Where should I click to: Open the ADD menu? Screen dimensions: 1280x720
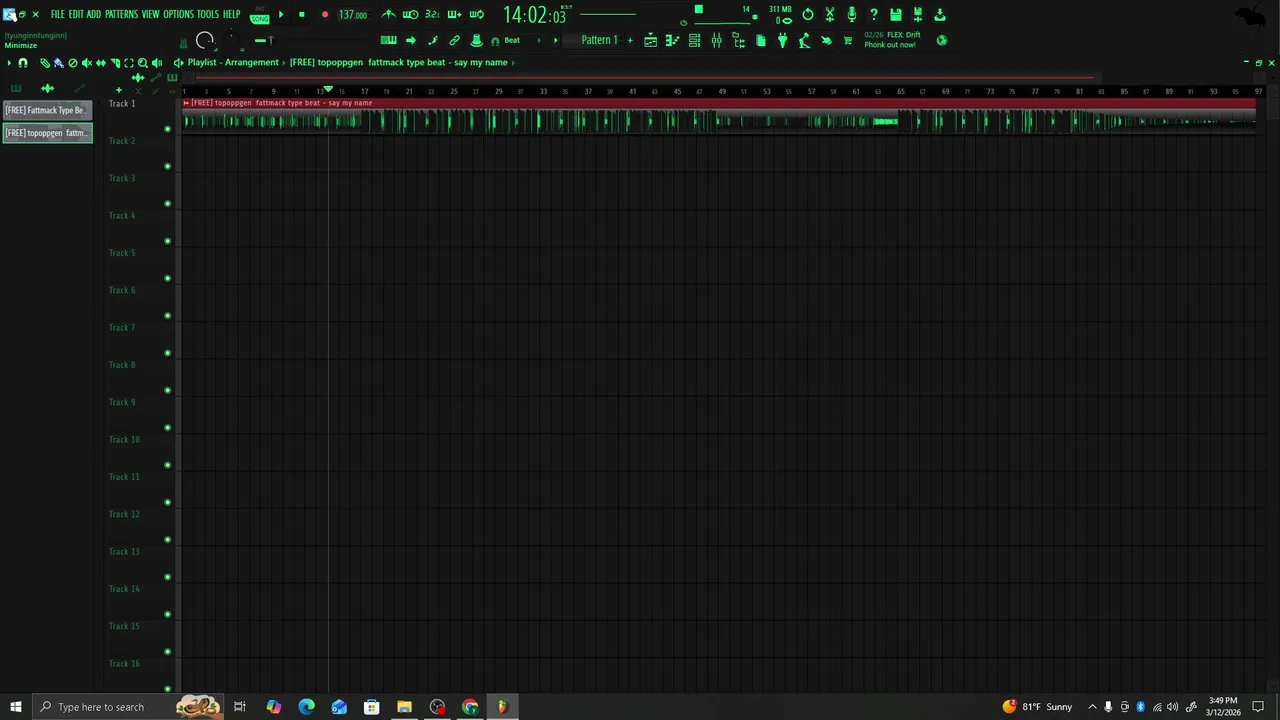point(94,14)
